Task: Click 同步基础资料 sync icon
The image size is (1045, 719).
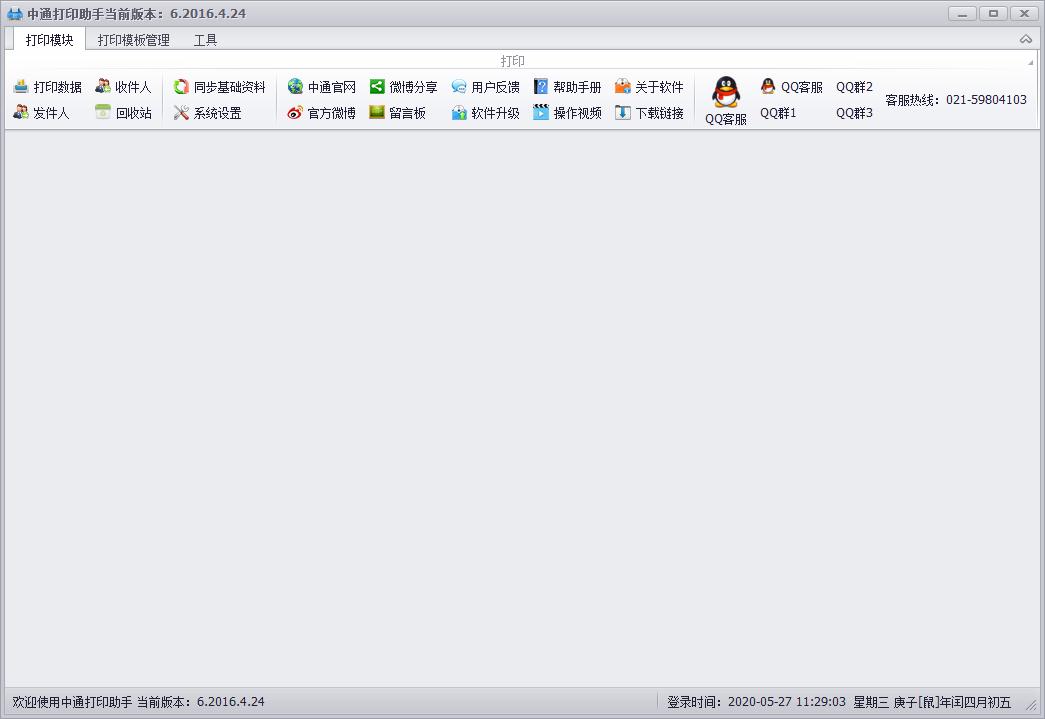Action: pos(181,87)
